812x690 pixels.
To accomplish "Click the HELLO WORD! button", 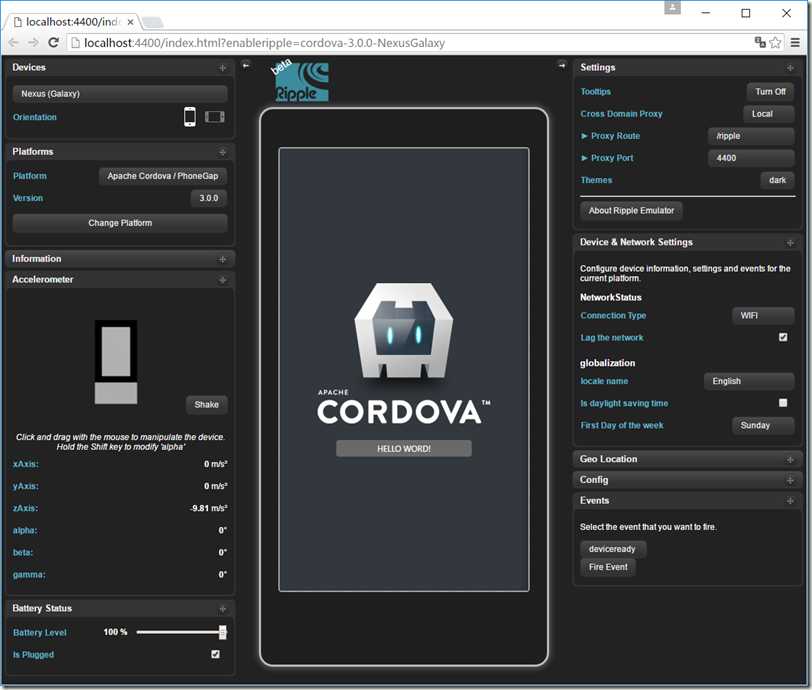I will point(404,448).
